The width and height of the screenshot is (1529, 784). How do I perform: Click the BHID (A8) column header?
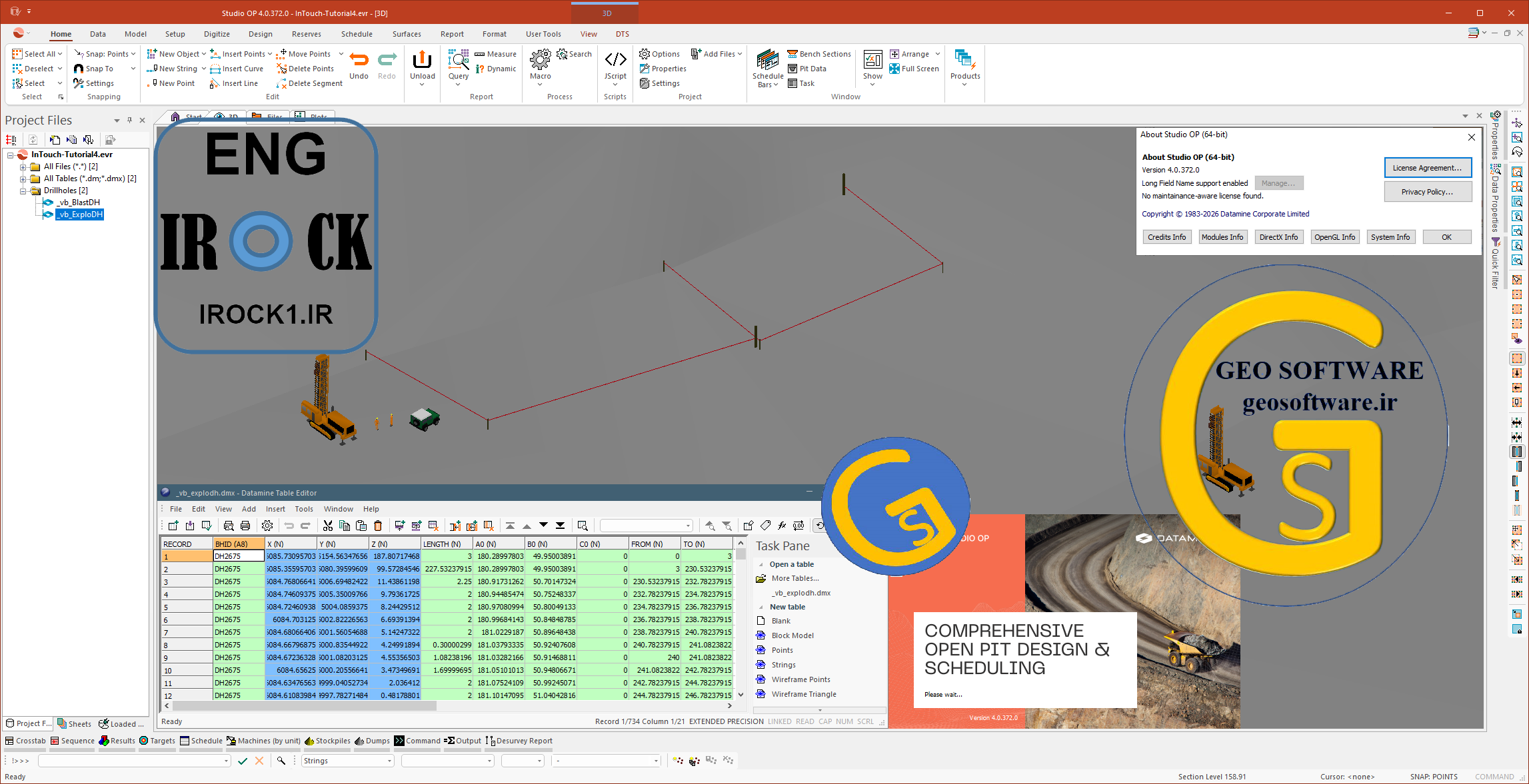coord(239,544)
